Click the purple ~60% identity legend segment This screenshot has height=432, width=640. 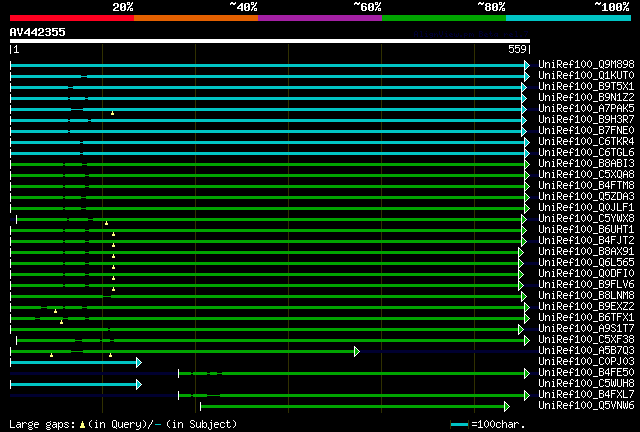(x=320, y=18)
